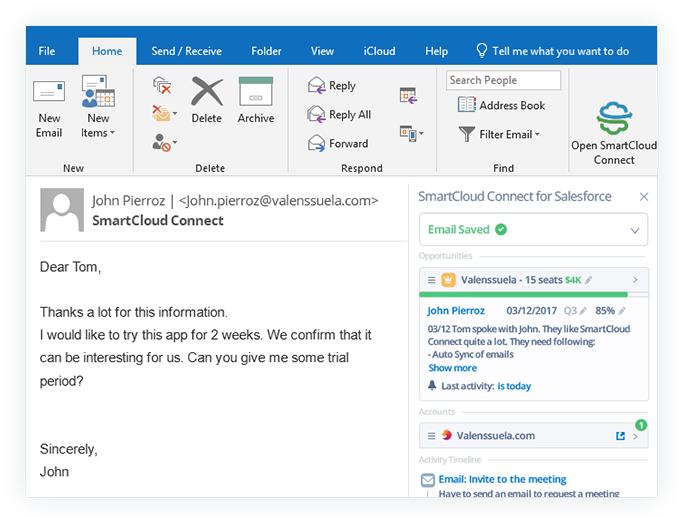Click Tell me what you want to do
Image resolution: width=683 pixels, height=523 pixels.
552,51
